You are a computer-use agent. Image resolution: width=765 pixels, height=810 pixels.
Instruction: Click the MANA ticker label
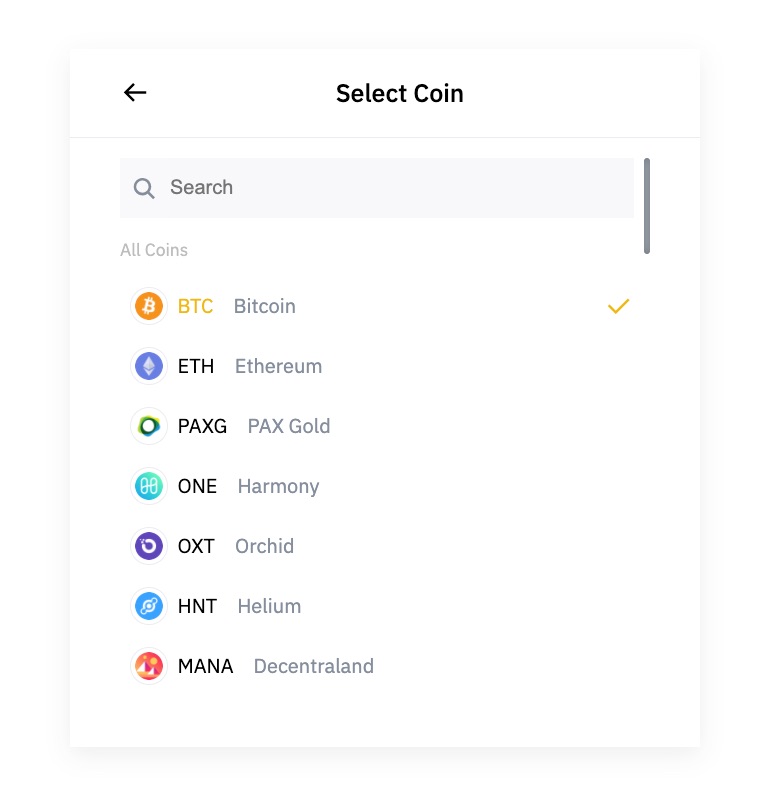205,666
